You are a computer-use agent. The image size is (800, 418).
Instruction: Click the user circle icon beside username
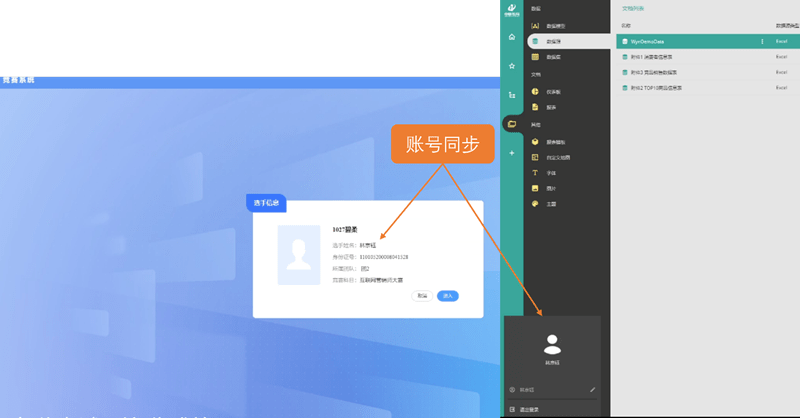512,390
